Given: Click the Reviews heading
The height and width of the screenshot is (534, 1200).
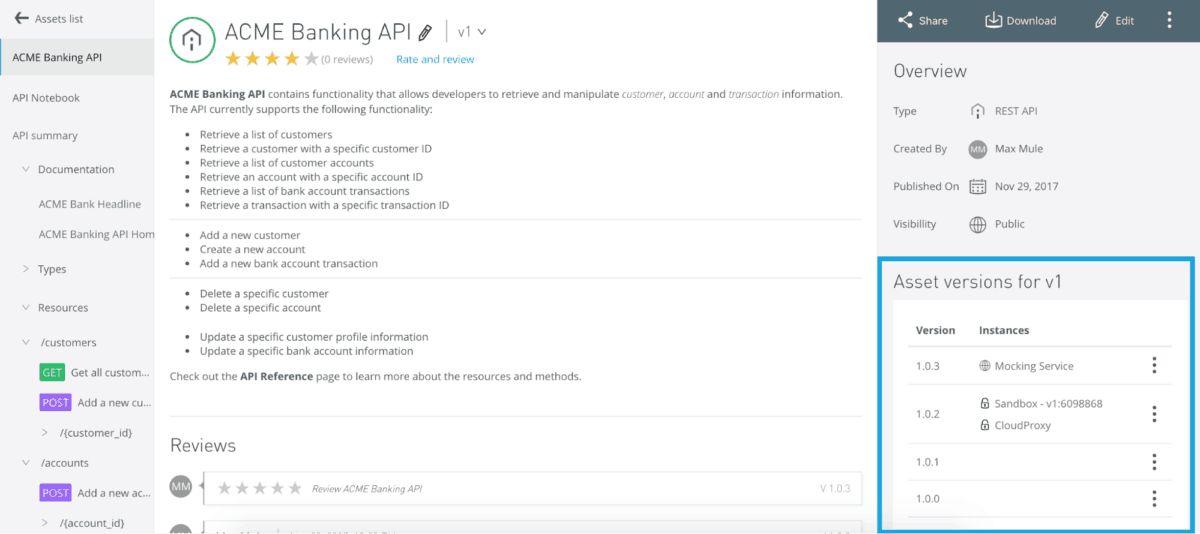Looking at the screenshot, I should coord(203,445).
